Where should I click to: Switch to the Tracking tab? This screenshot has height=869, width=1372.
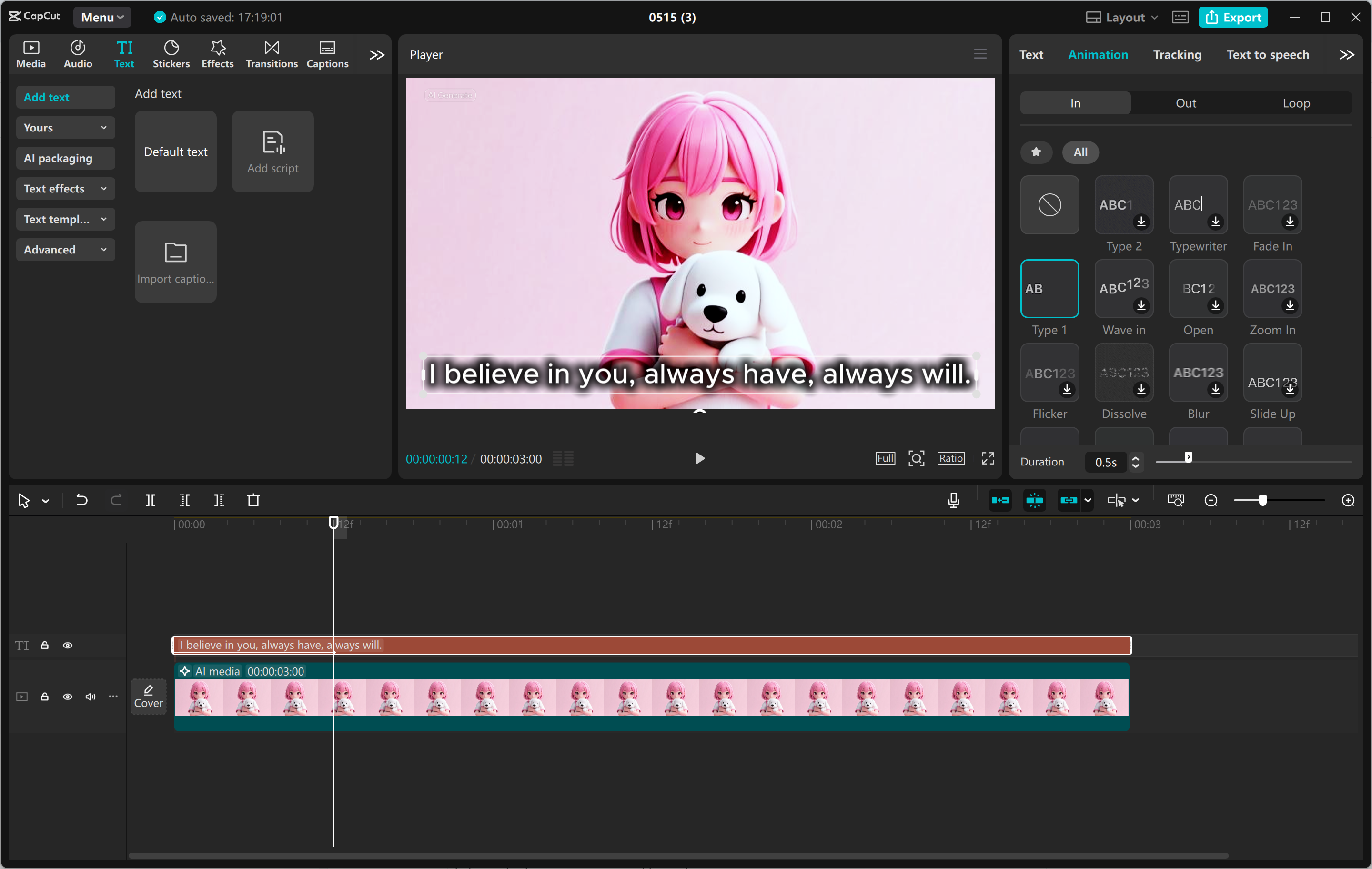1177,54
